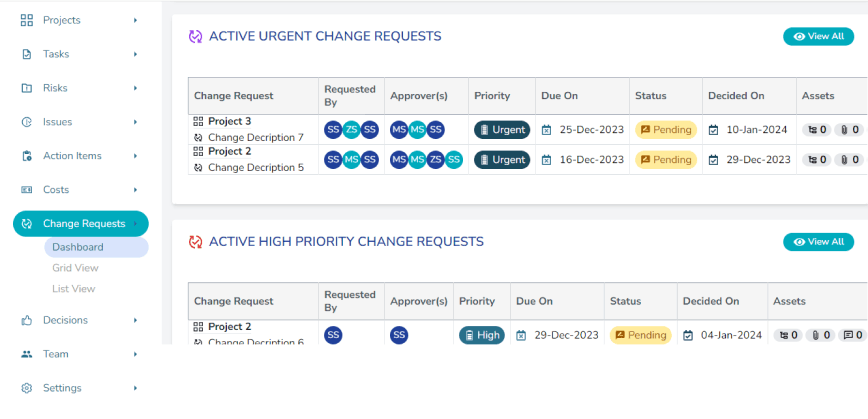Click the Urgent priority badge for Project 3

tap(502, 130)
